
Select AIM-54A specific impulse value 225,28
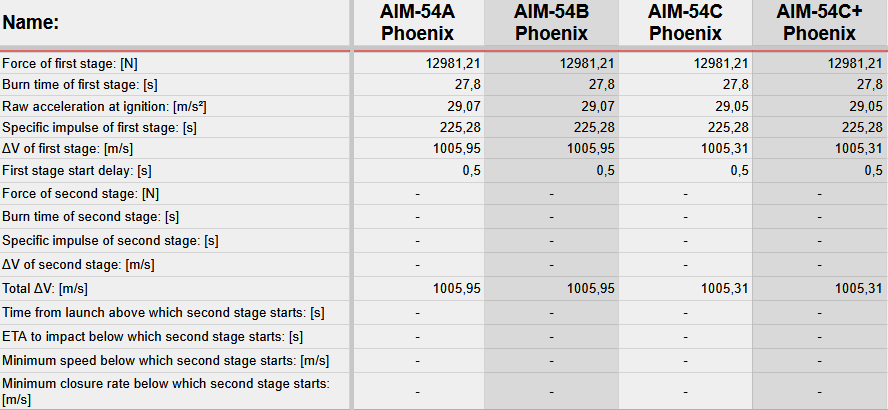[460, 127]
